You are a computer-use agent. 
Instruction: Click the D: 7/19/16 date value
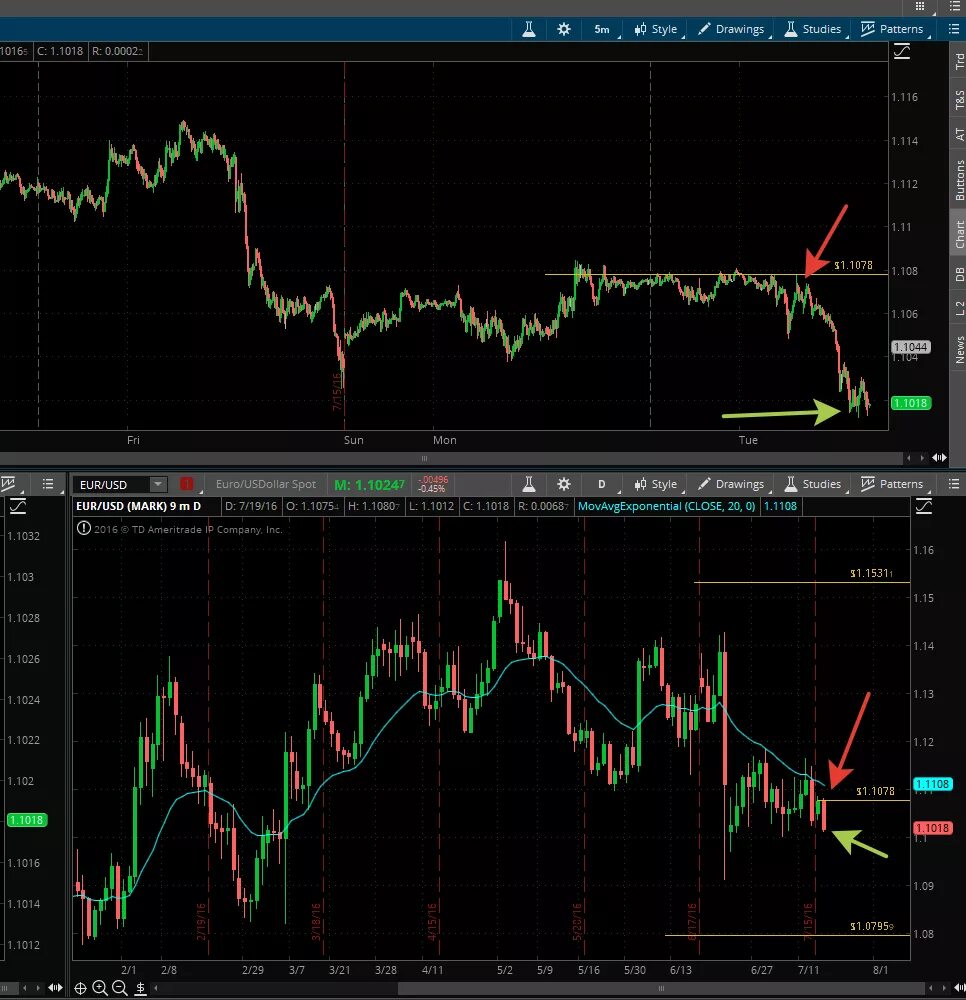point(251,506)
